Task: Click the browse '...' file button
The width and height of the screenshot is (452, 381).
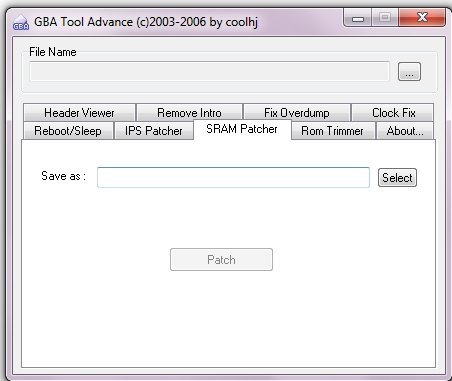Action: [409, 72]
